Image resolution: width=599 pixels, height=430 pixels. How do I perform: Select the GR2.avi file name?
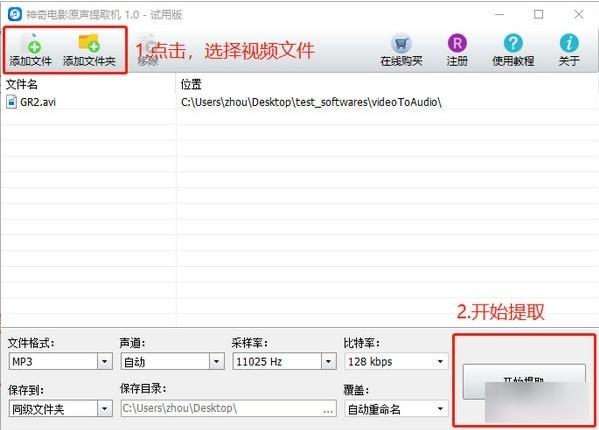click(x=38, y=102)
